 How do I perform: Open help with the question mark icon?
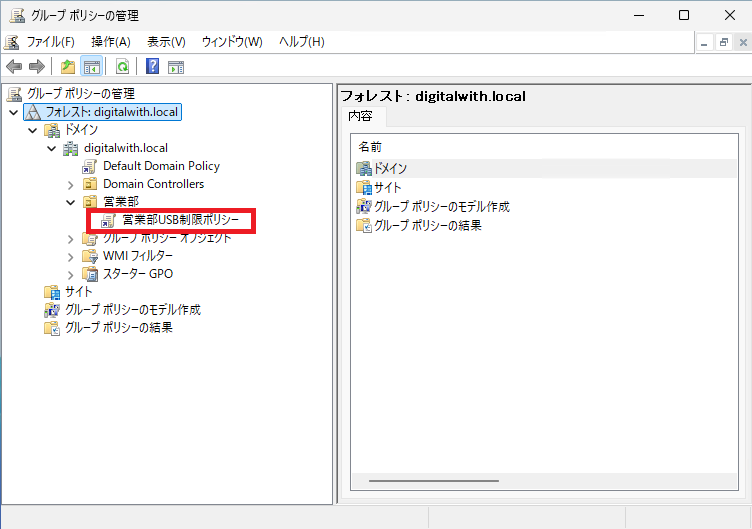coord(153,66)
